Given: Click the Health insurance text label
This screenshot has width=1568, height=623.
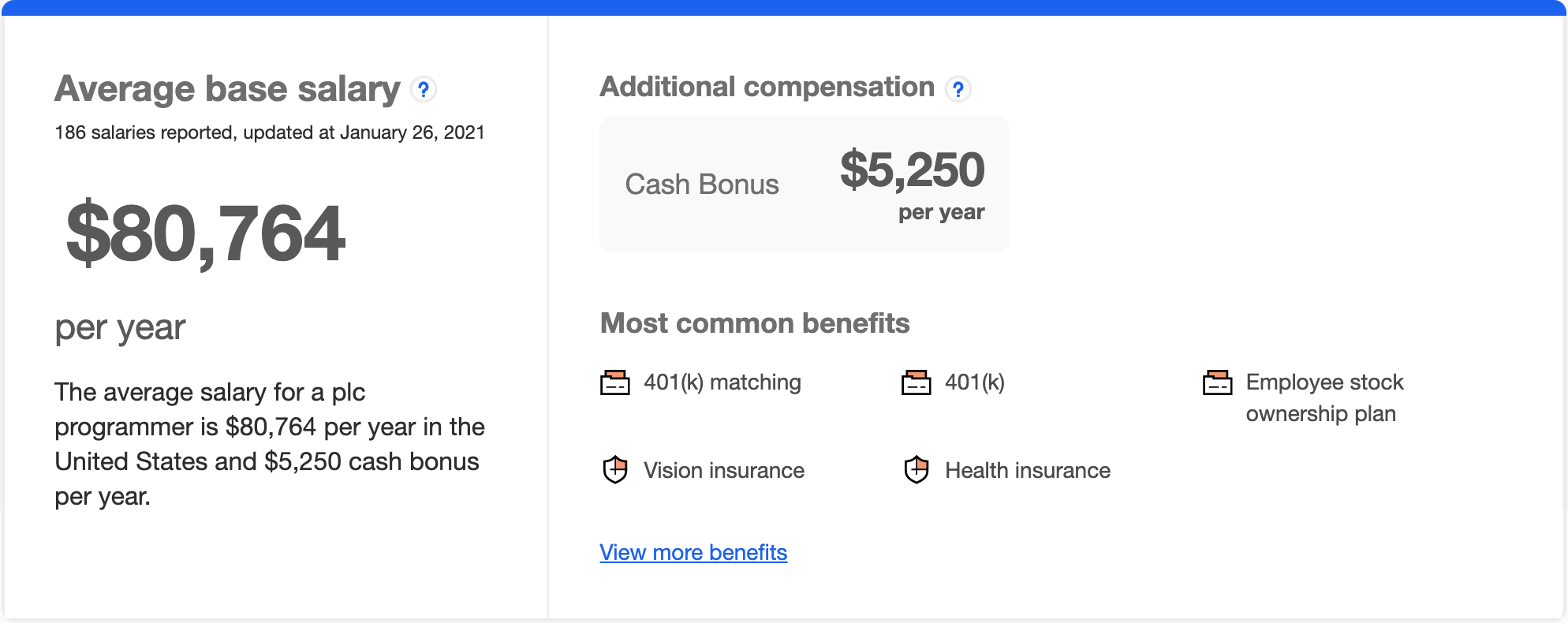Looking at the screenshot, I should coord(1028,471).
